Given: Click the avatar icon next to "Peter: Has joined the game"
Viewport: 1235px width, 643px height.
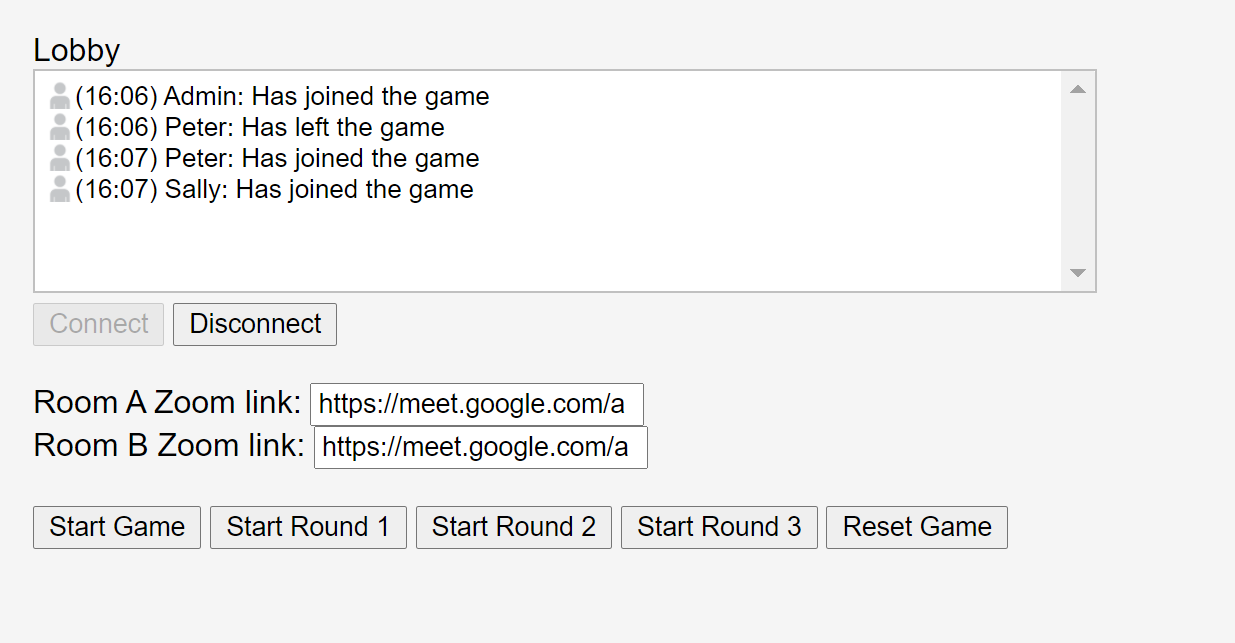Looking at the screenshot, I should pos(60,158).
